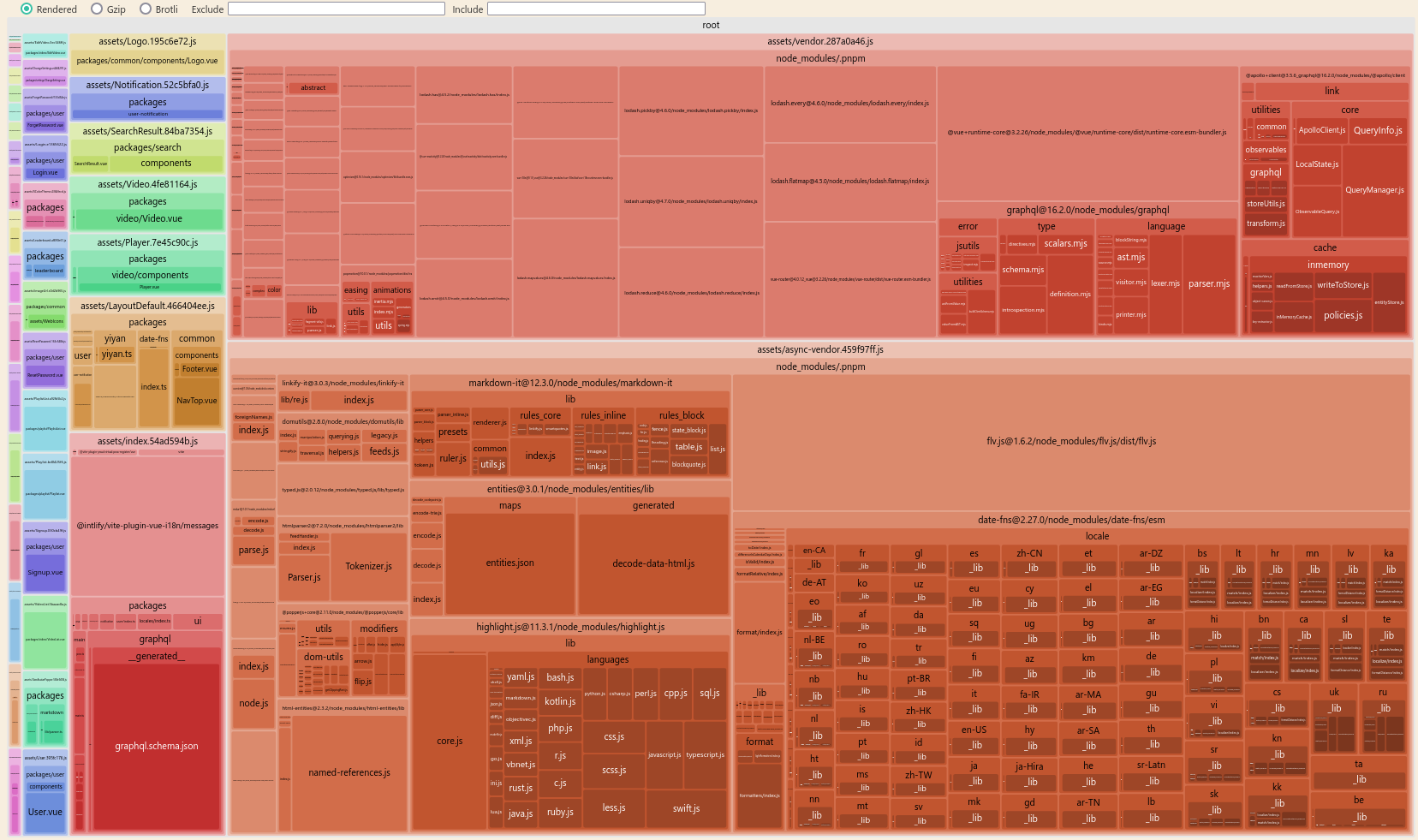This screenshot has height=840, width=1418.
Task: Open the date-fns esm package block
Action: (1071, 520)
